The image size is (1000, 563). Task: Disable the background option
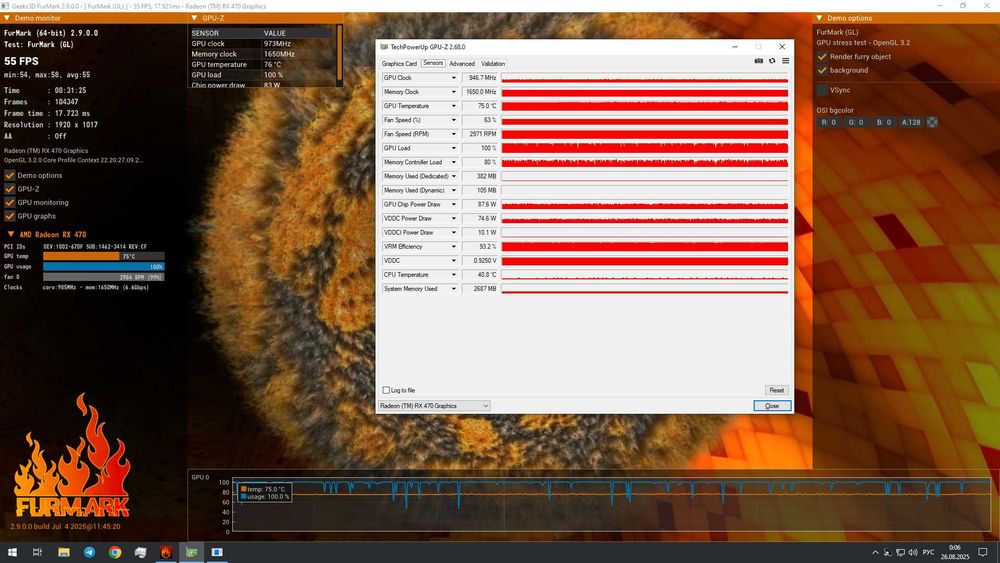(x=822, y=70)
